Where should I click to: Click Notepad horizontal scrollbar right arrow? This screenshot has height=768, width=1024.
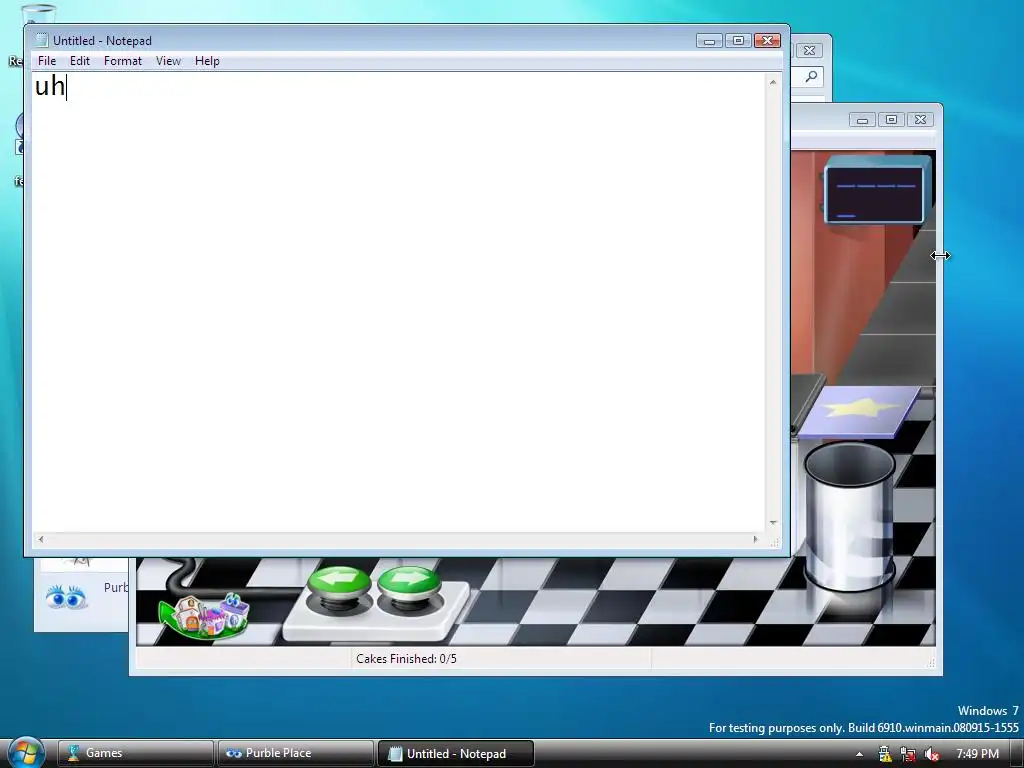756,539
